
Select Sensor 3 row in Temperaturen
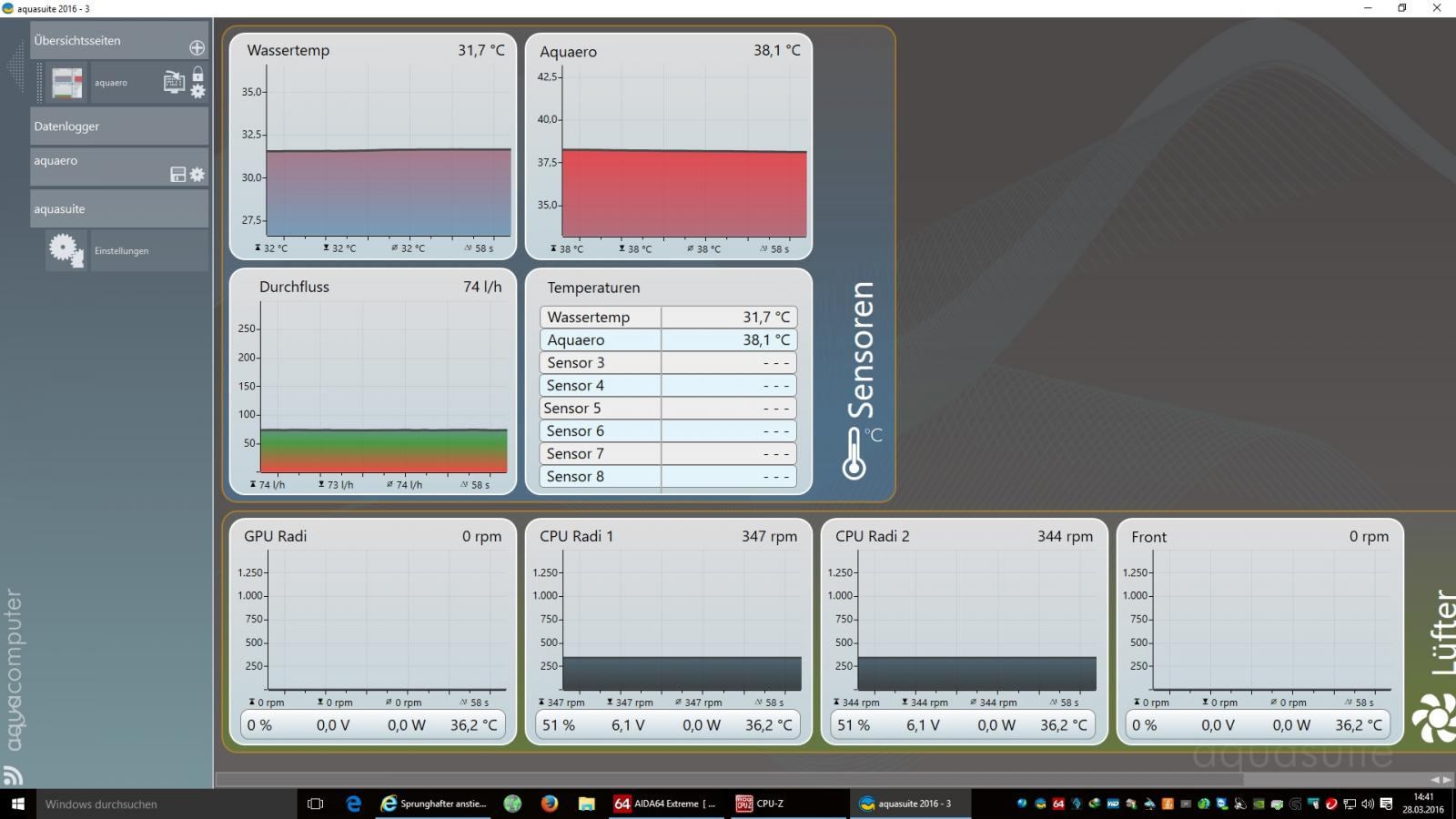(668, 362)
